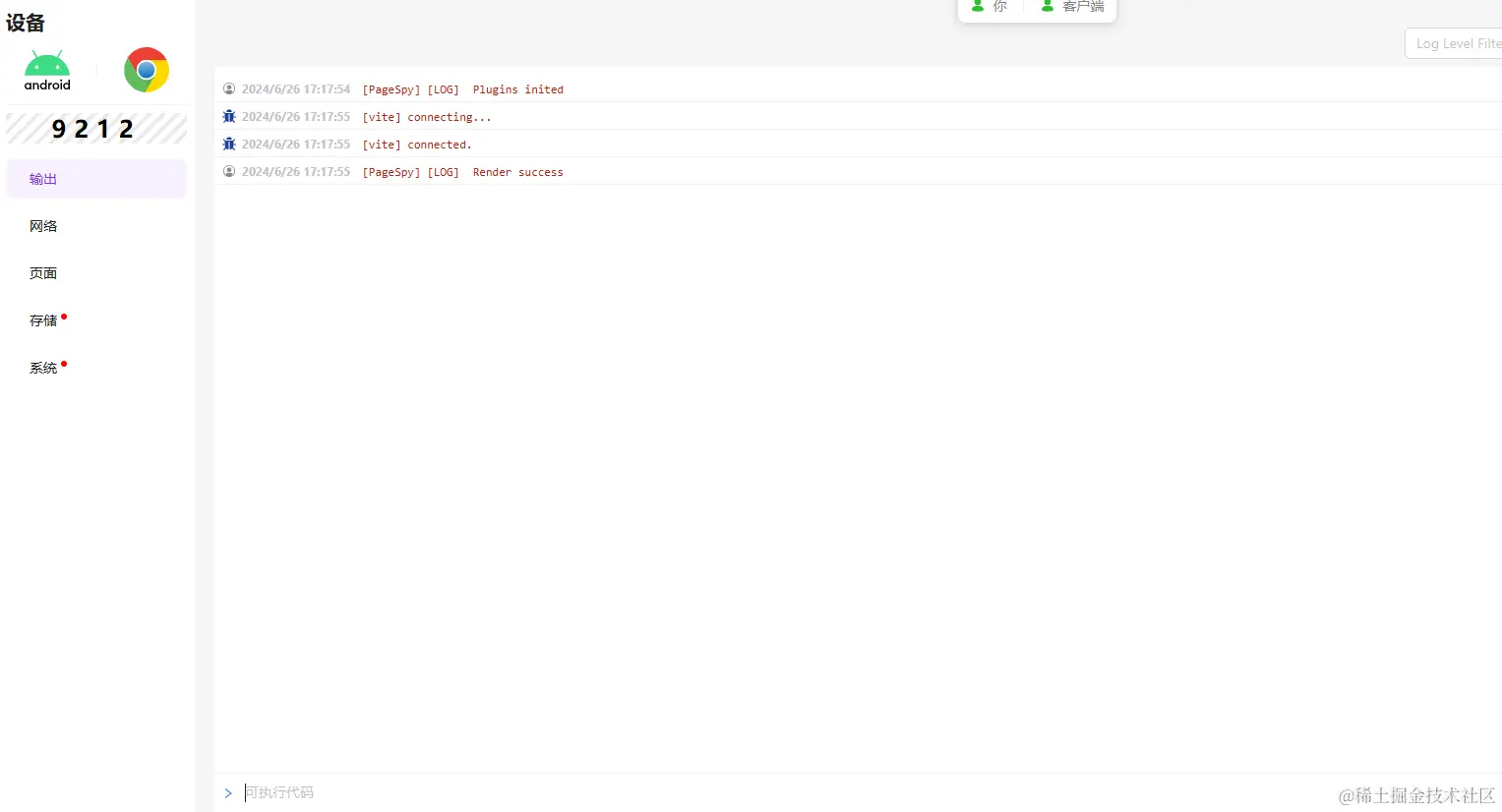
Task: Open the 存储 storage tab
Action: click(x=96, y=320)
